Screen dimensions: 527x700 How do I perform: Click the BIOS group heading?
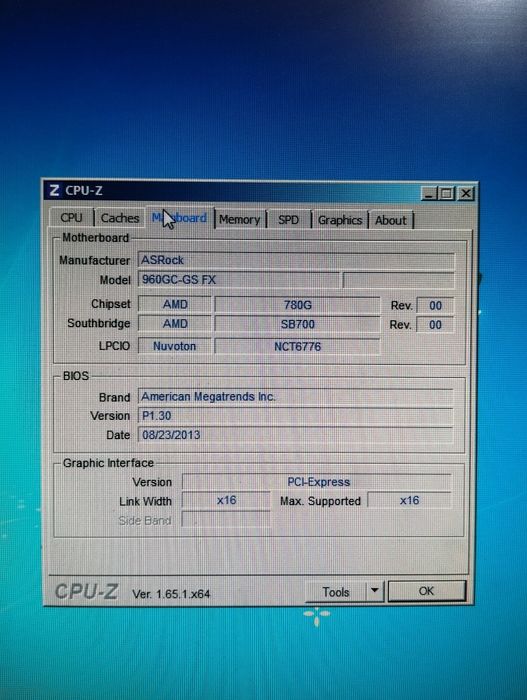click(x=76, y=376)
